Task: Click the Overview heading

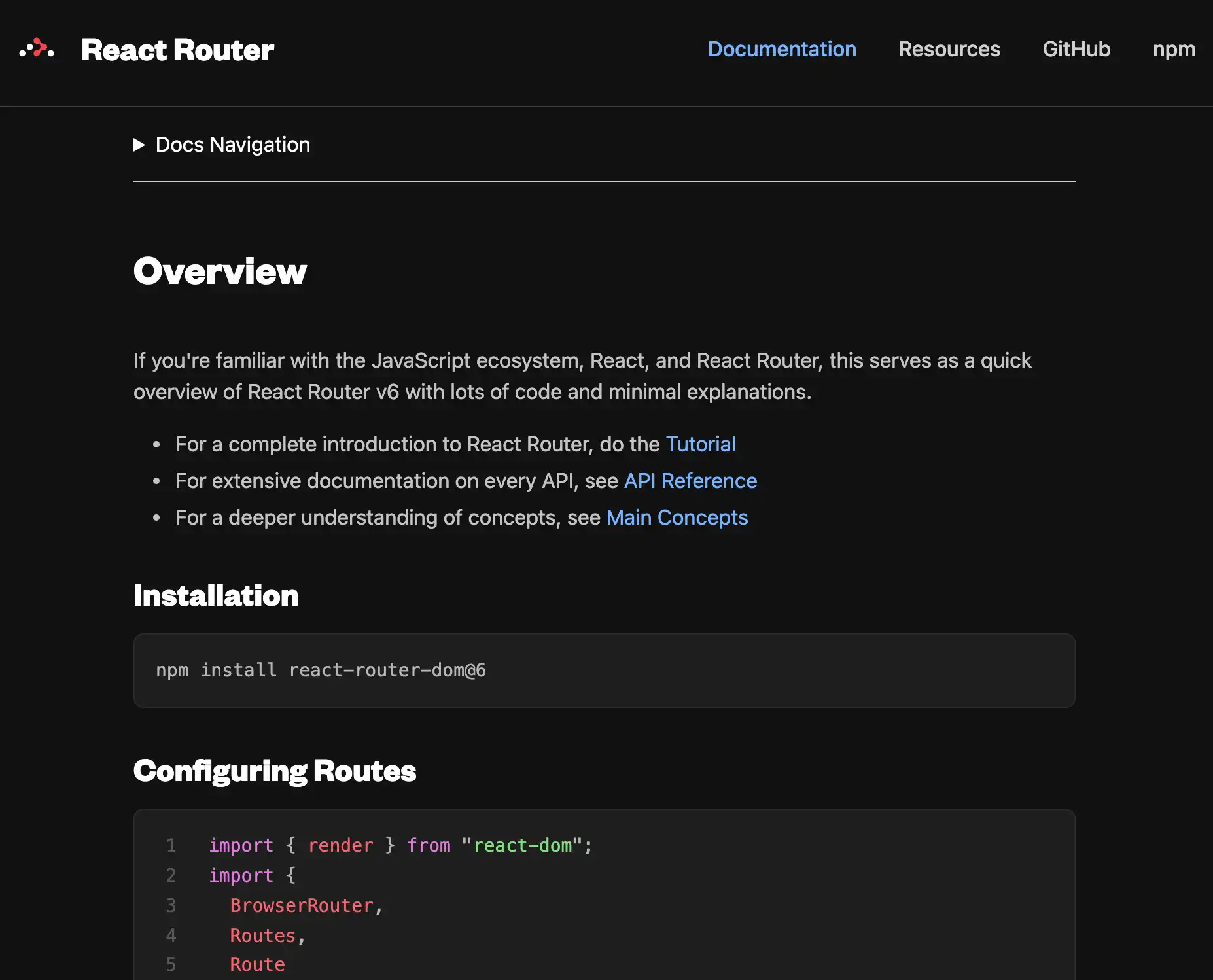Action: pyautogui.click(x=220, y=271)
